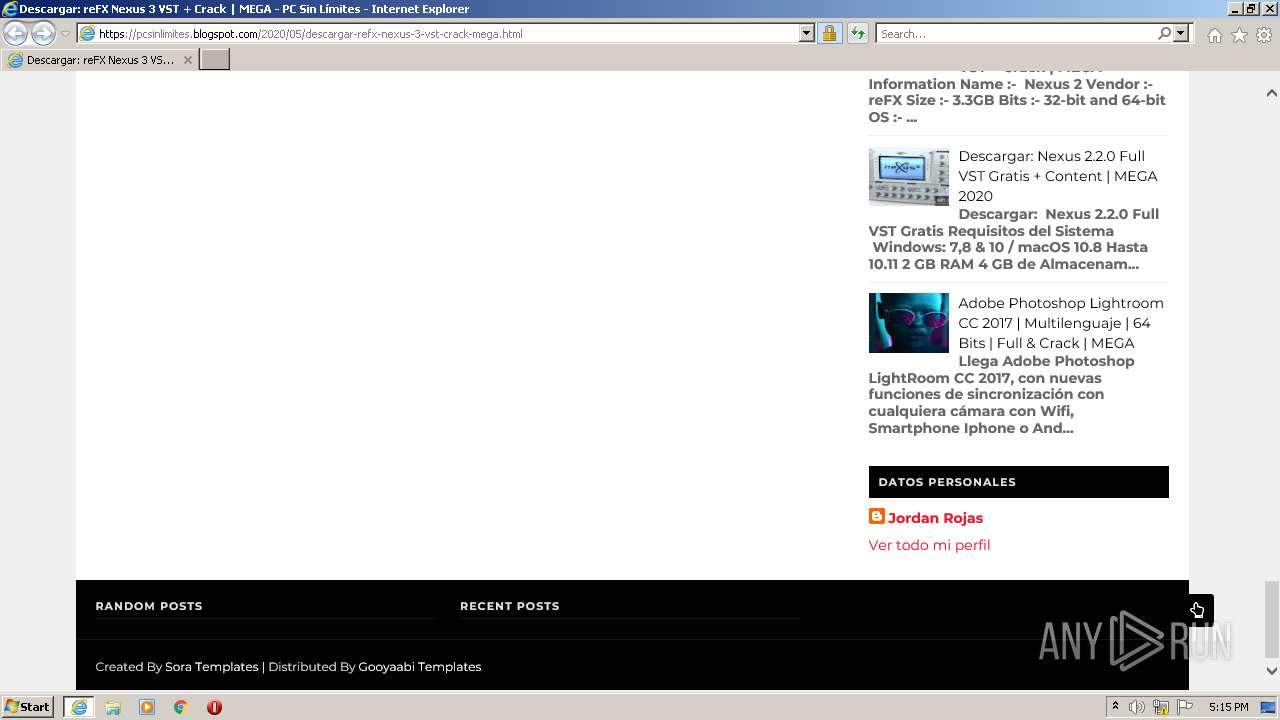Open Windows Explorer folder icon in taskbar

pos(113,707)
